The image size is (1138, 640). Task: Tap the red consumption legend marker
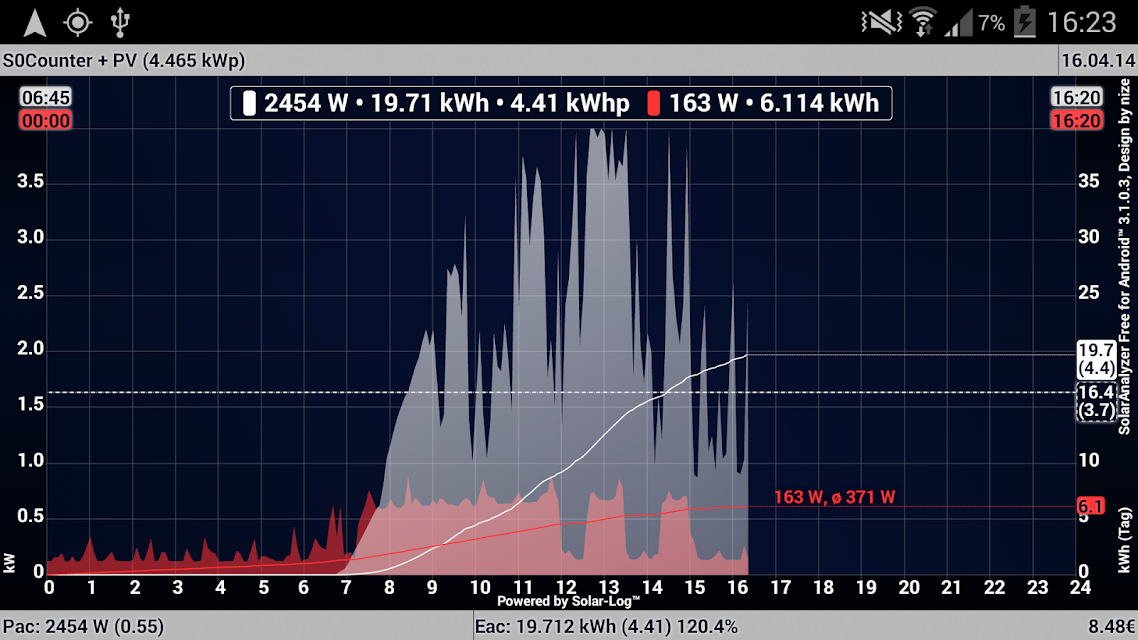(653, 103)
